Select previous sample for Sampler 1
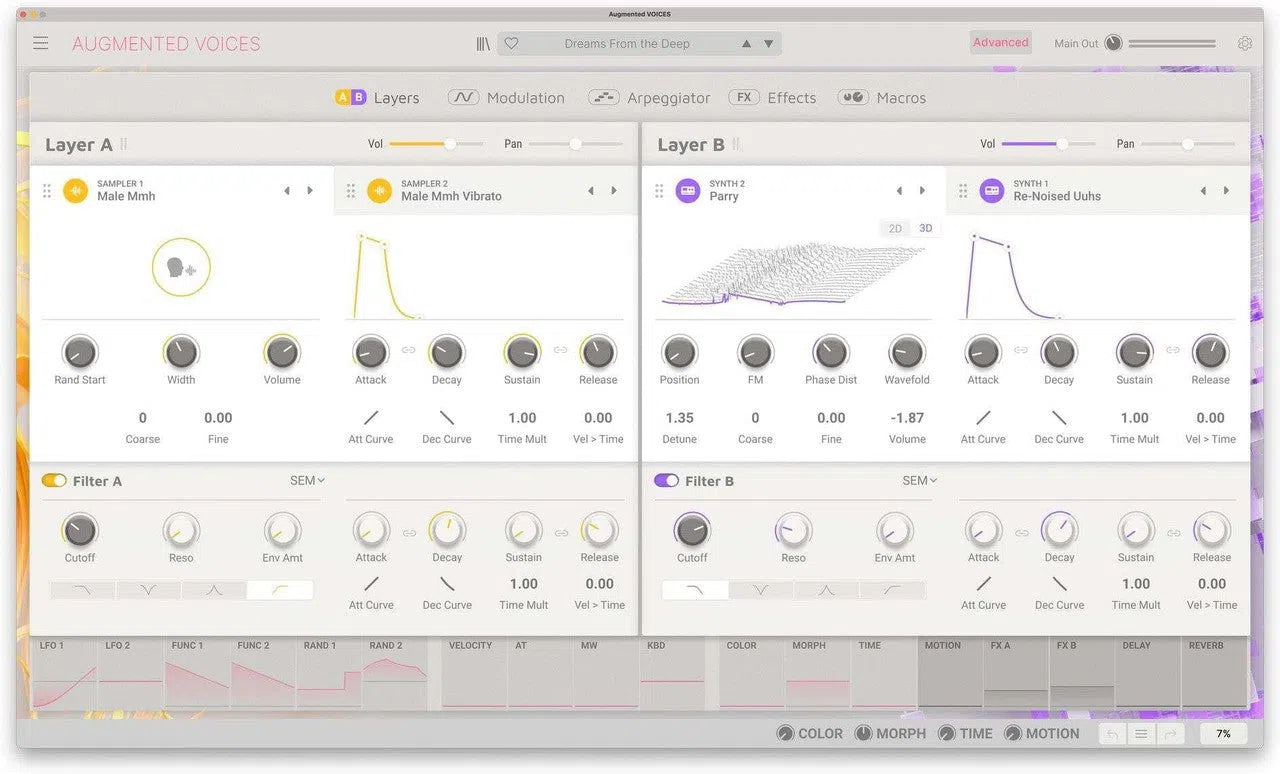The height and width of the screenshot is (774, 1280). (287, 190)
